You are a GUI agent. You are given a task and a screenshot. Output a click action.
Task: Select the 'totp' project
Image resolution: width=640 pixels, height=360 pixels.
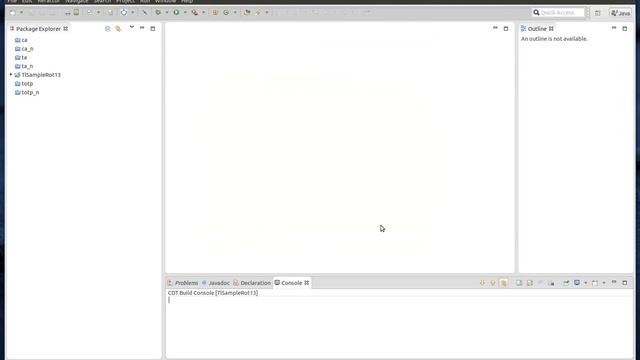[x=24, y=84]
